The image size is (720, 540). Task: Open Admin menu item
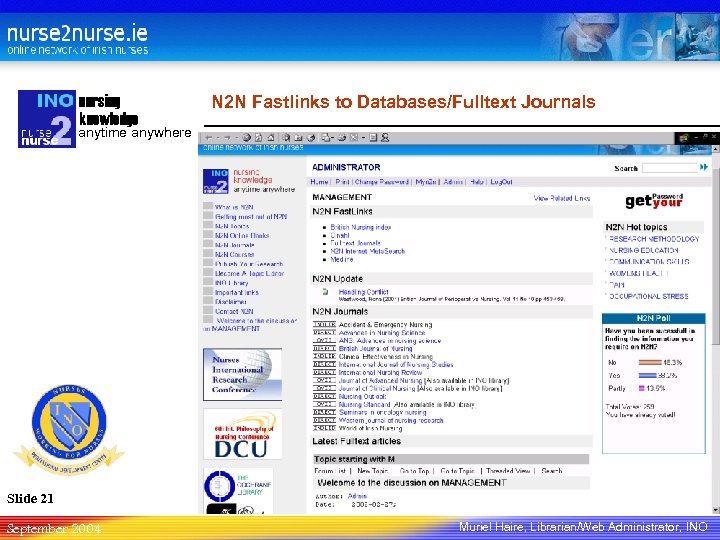tap(453, 182)
